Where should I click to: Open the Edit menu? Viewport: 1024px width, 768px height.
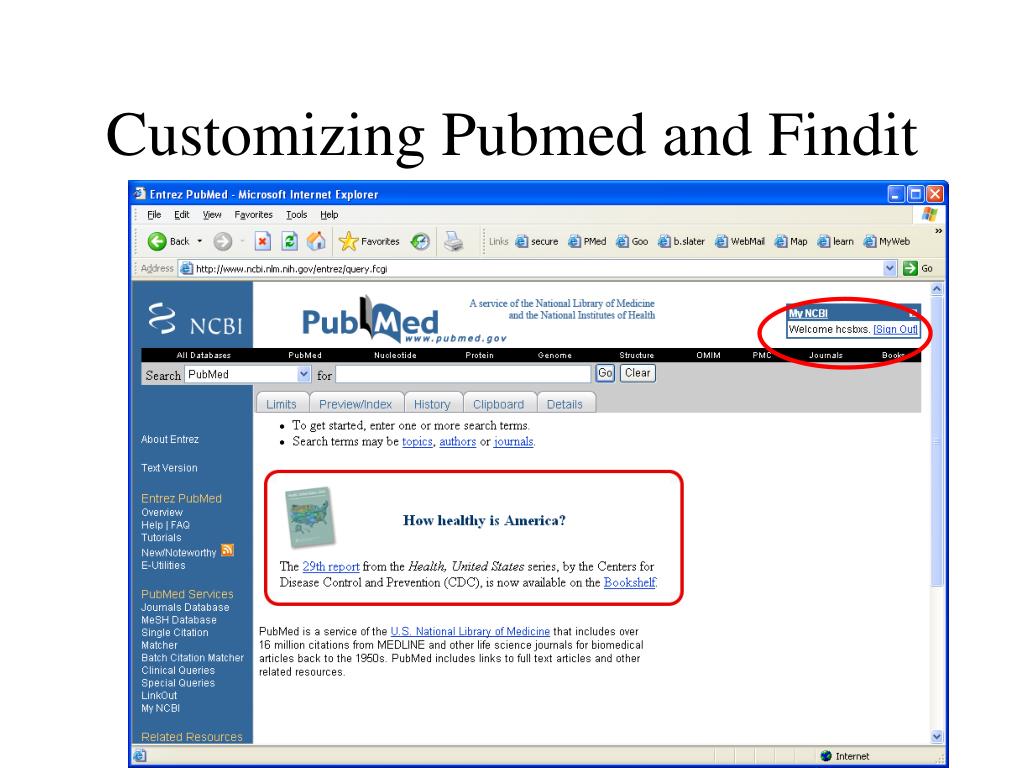182,214
